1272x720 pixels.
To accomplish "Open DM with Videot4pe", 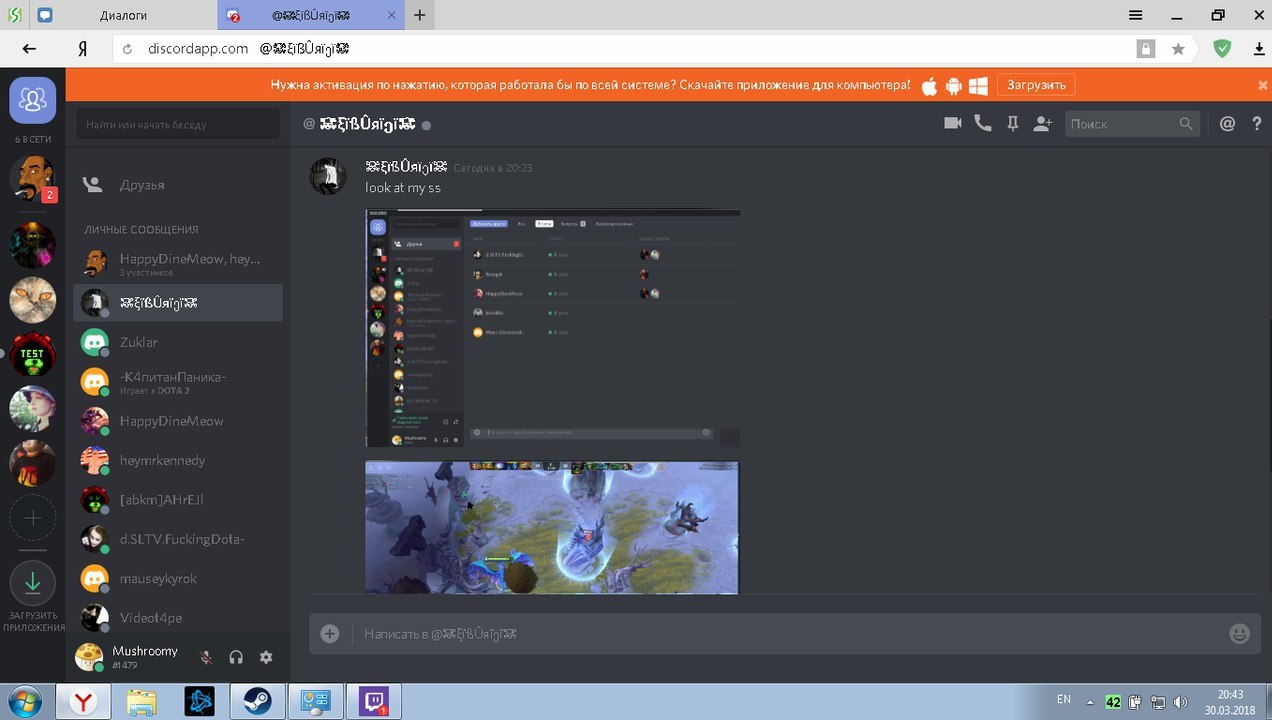I will (178, 618).
